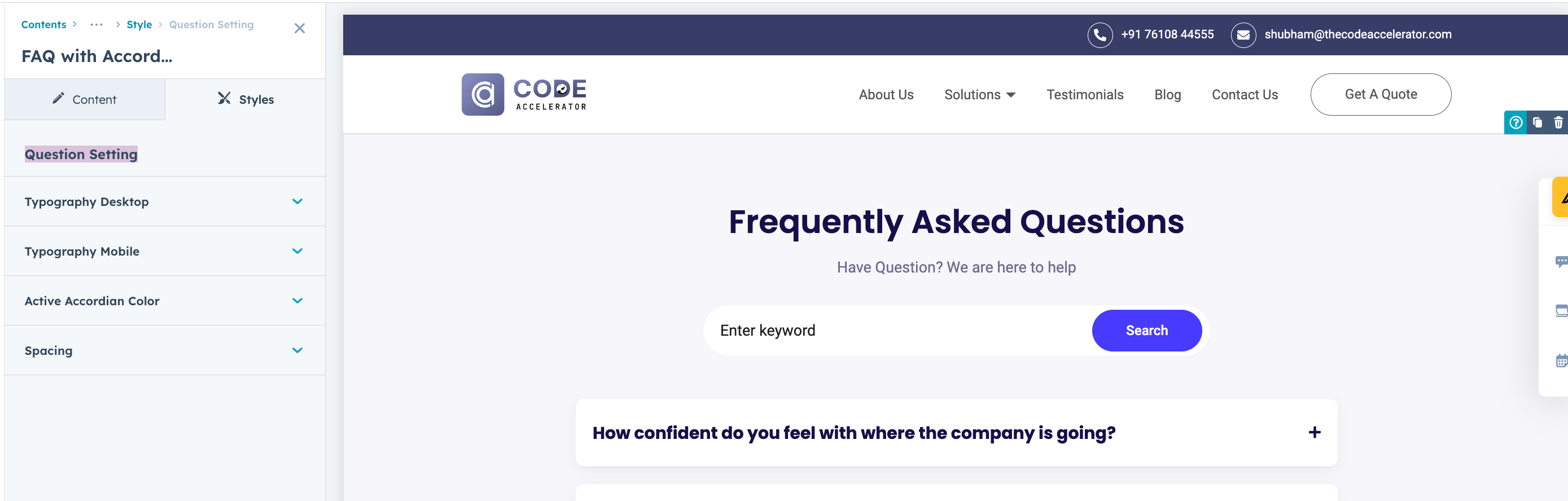Click the module help question-mark icon
The image size is (1568, 501).
(1515, 123)
